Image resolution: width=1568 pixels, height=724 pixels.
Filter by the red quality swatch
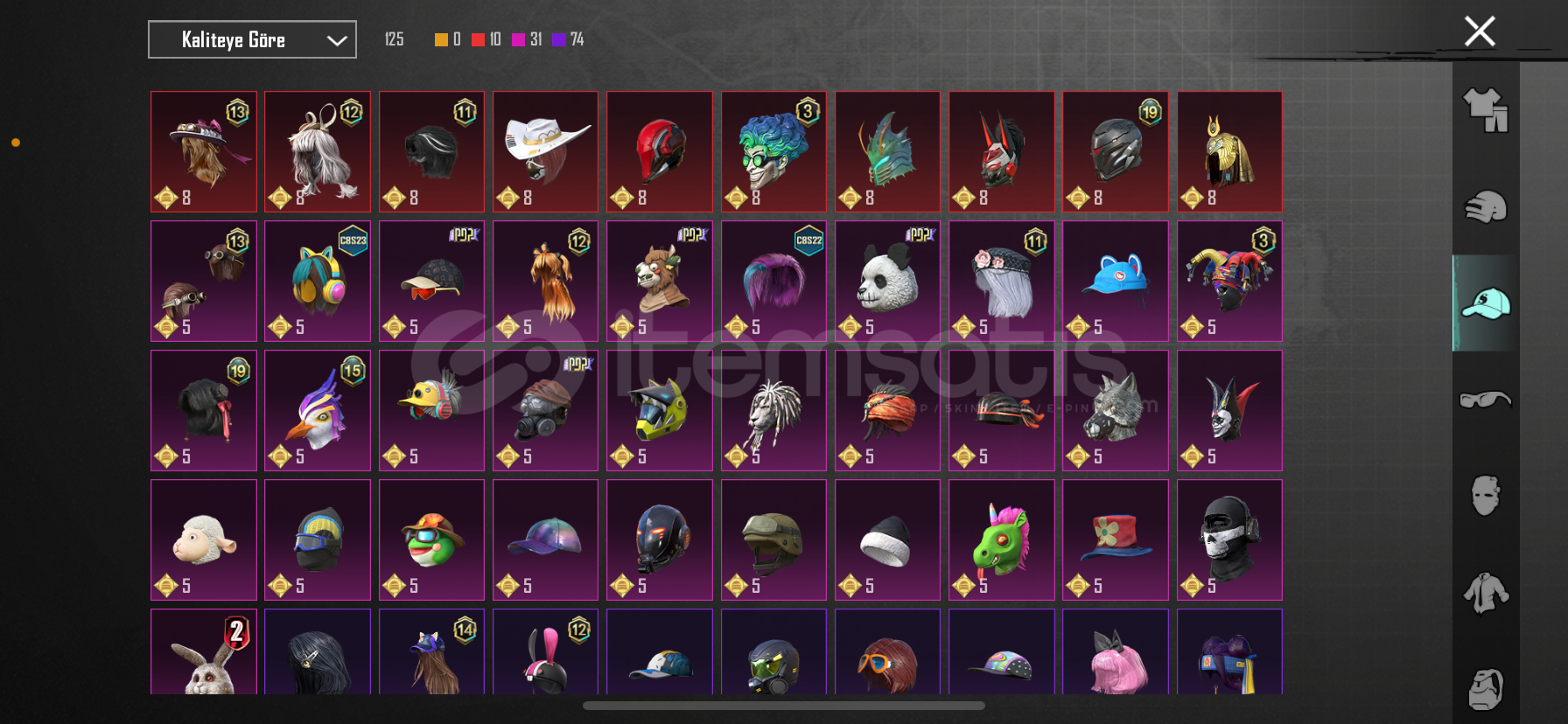coord(478,39)
